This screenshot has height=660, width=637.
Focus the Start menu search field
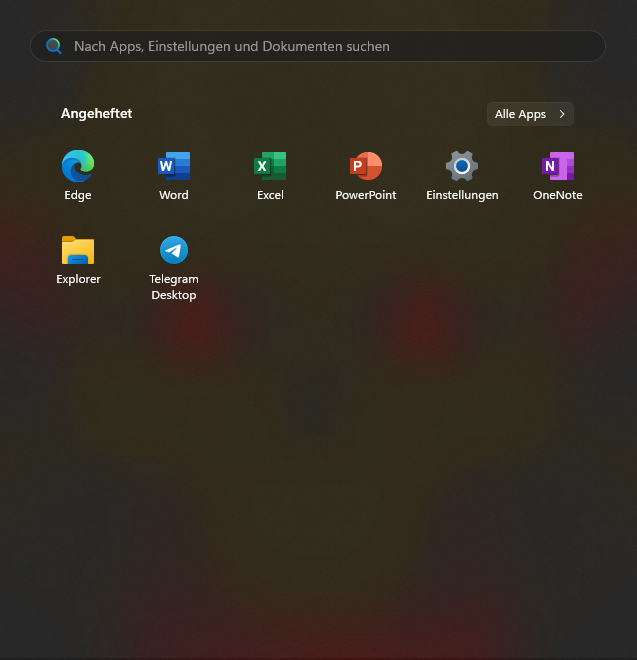(x=318, y=46)
